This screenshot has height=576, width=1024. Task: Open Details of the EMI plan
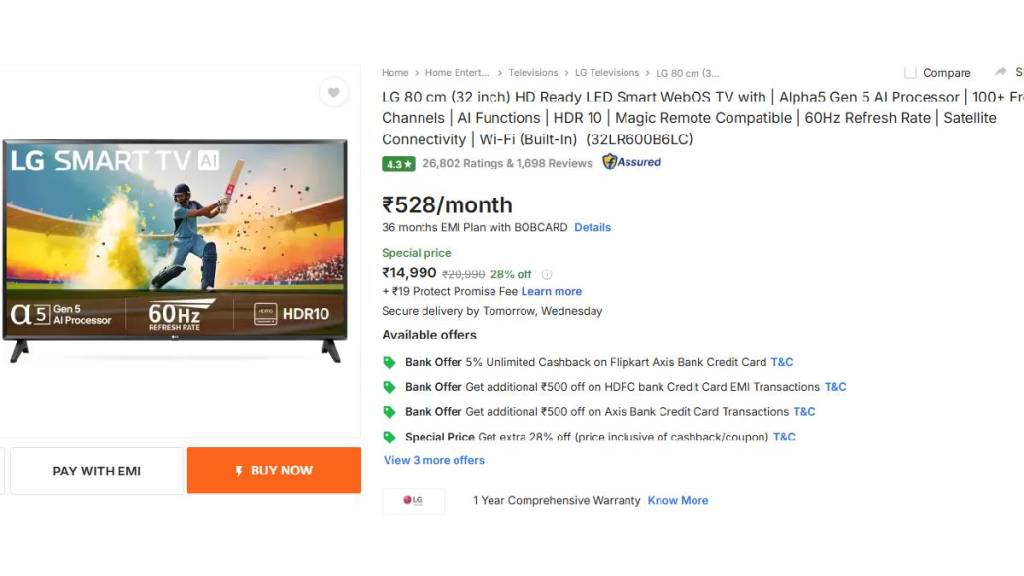point(592,227)
